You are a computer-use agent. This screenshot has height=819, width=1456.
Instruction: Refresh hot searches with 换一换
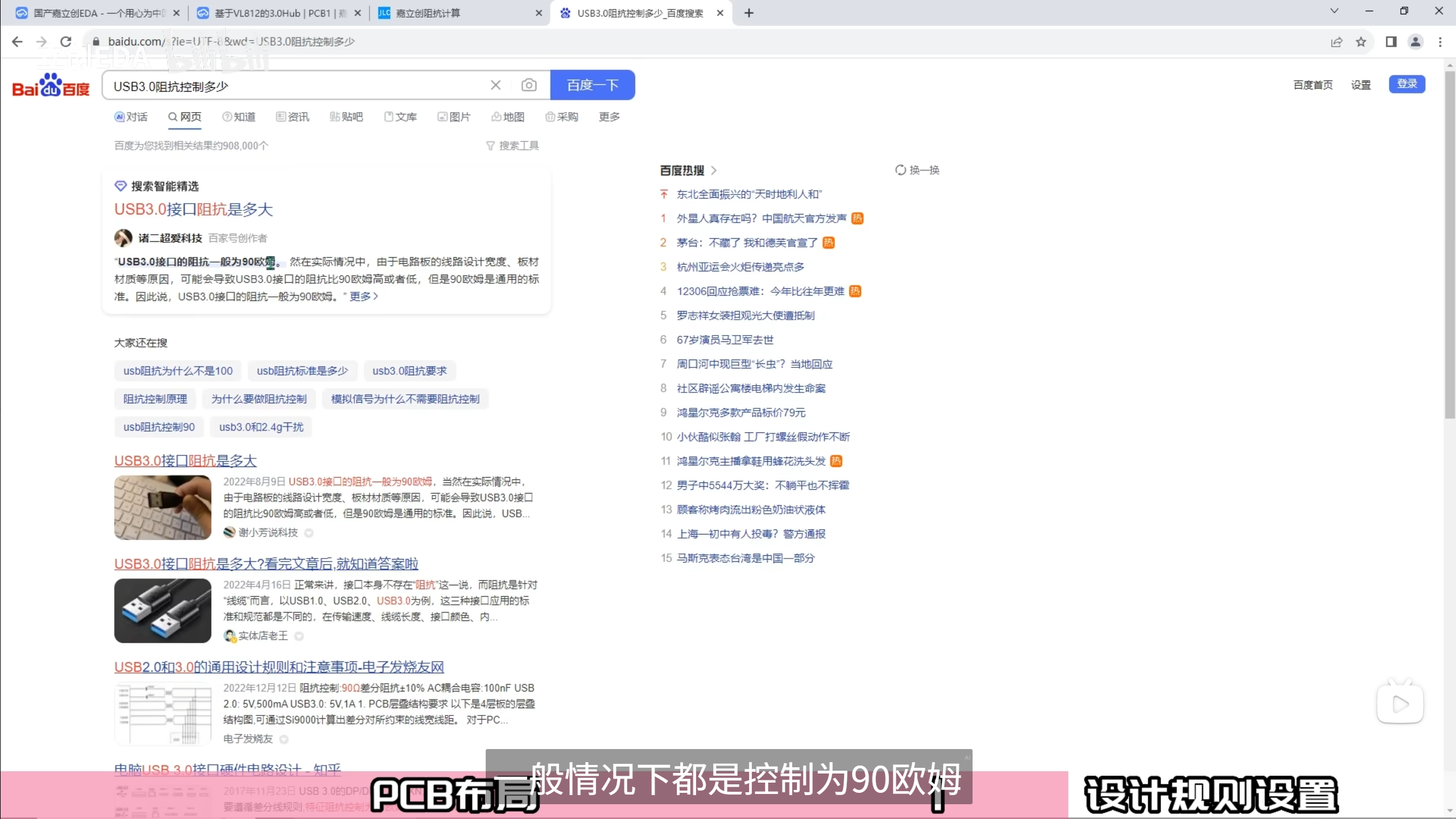click(917, 170)
